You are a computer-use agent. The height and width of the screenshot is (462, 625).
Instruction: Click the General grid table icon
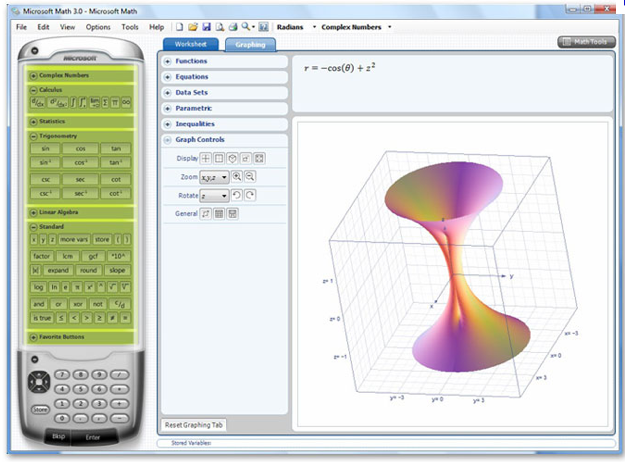click(219, 214)
